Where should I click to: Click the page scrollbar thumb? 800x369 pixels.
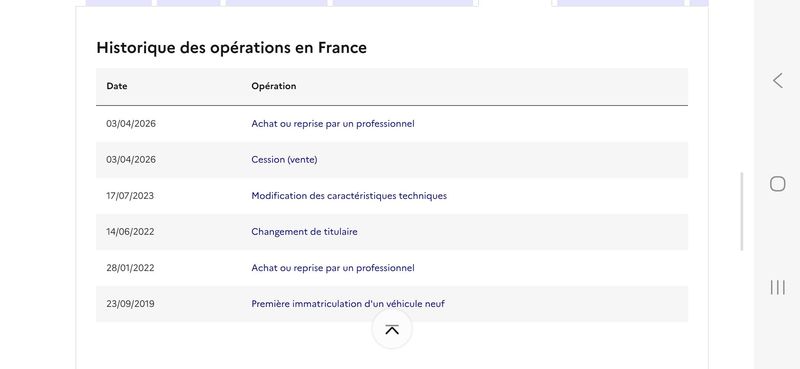pos(742,211)
